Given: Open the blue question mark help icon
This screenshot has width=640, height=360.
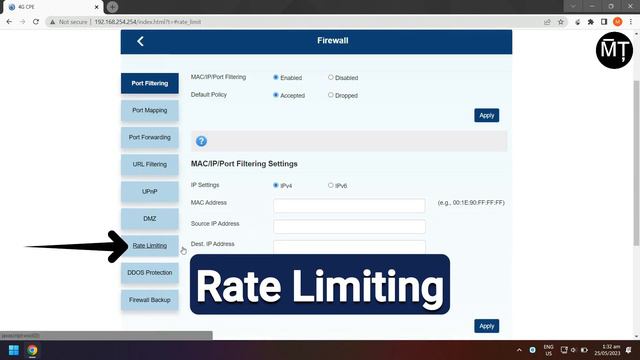Looking at the screenshot, I should 201,141.
